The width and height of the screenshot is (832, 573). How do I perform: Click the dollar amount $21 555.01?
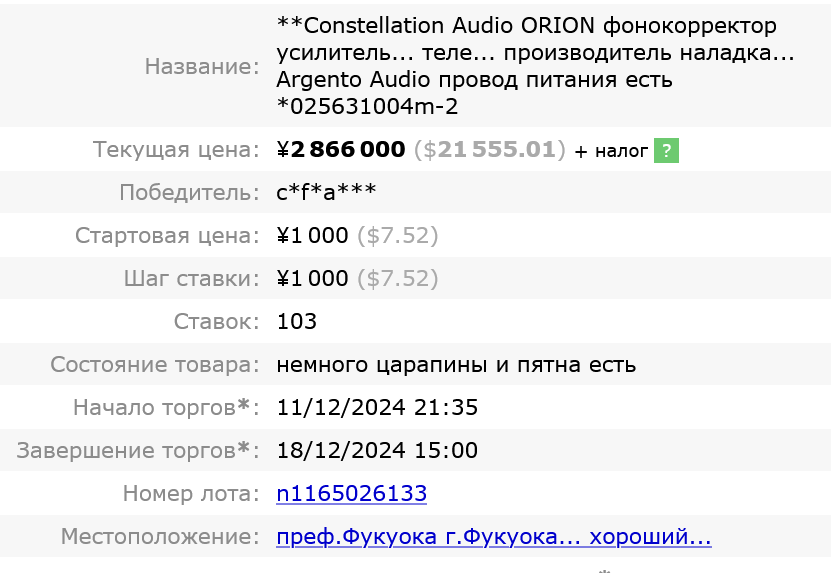click(x=488, y=150)
